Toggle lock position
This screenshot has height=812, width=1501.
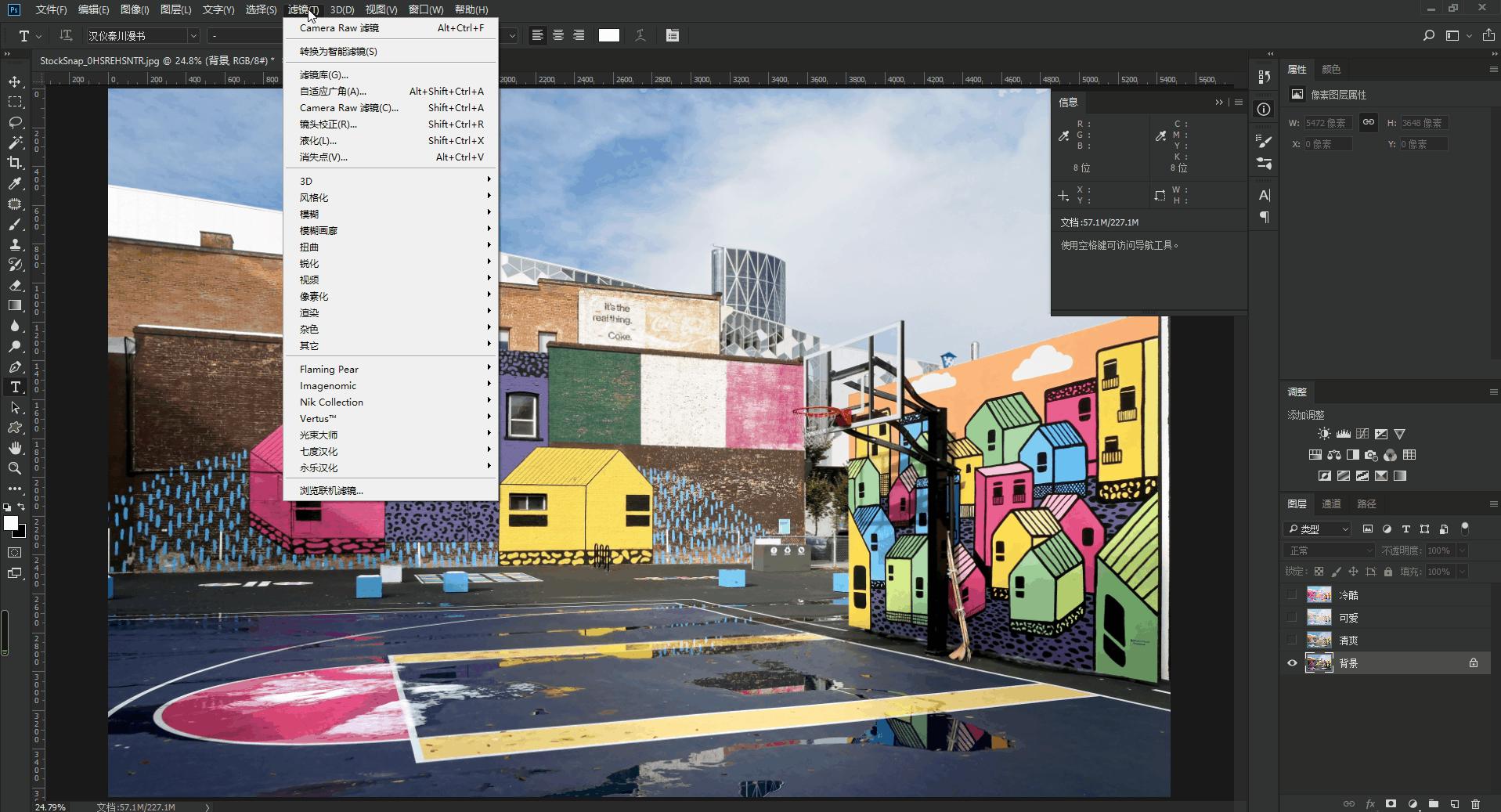[1353, 572]
